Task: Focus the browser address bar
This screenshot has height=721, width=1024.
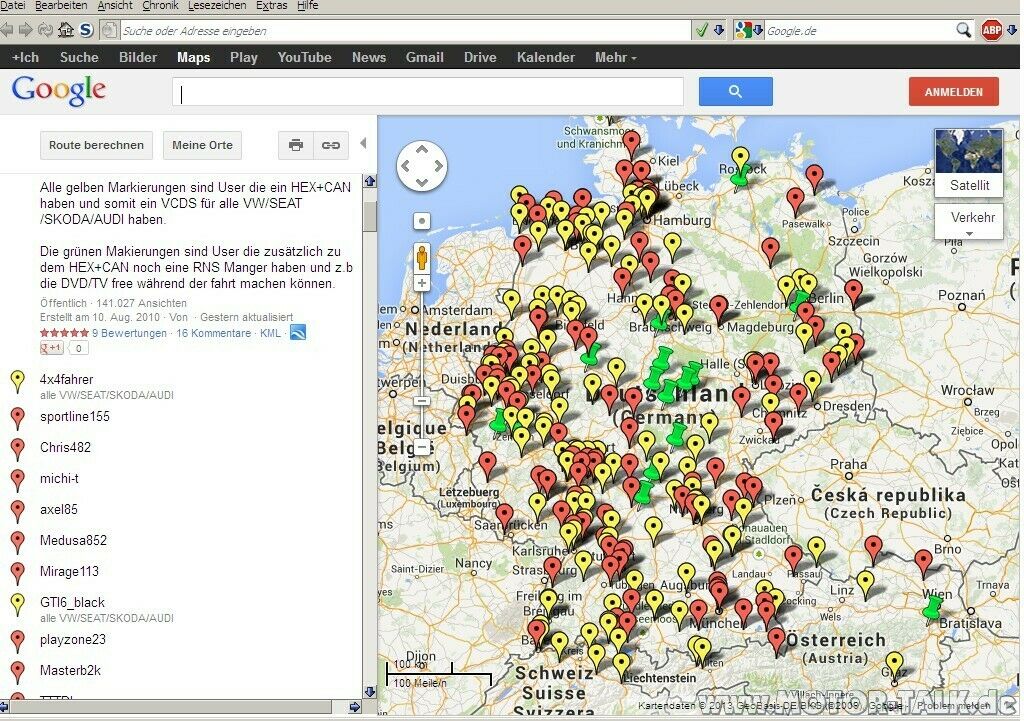Action: tap(406, 31)
